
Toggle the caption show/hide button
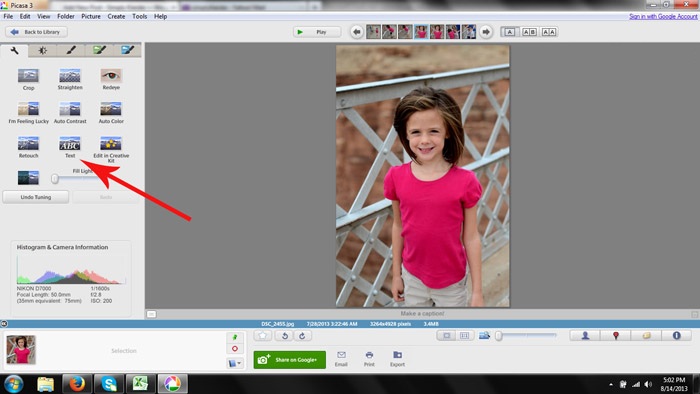tap(151, 314)
